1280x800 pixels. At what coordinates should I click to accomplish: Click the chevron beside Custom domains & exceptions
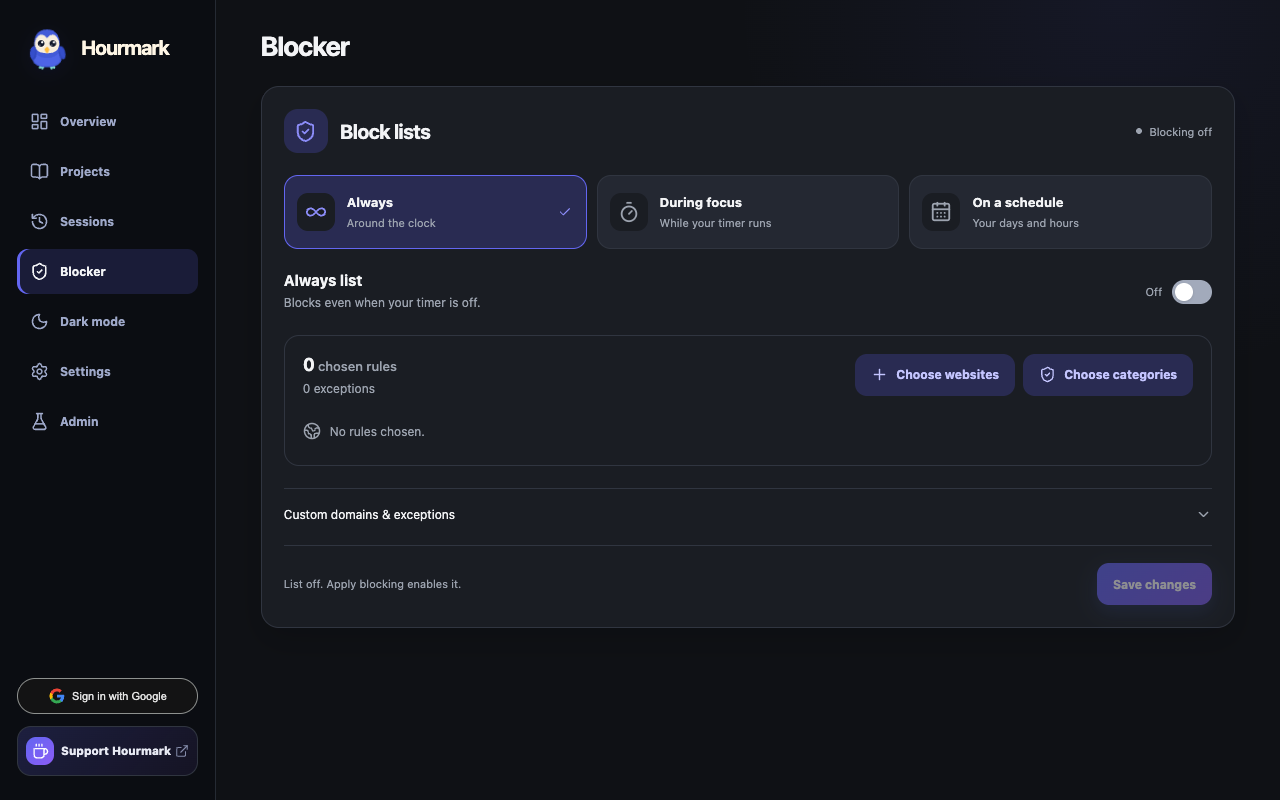tap(1203, 515)
